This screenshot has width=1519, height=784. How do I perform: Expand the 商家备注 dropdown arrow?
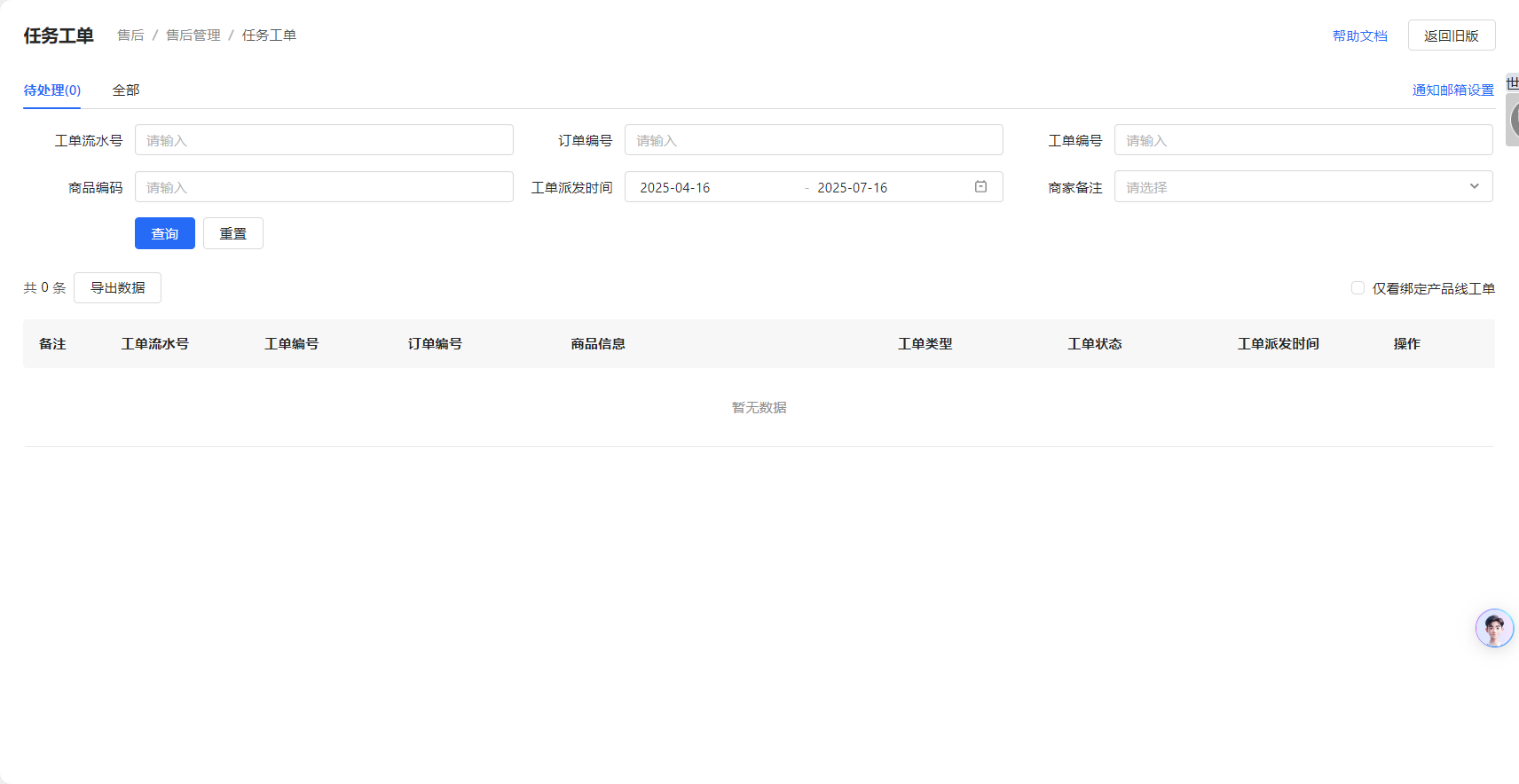1474,187
